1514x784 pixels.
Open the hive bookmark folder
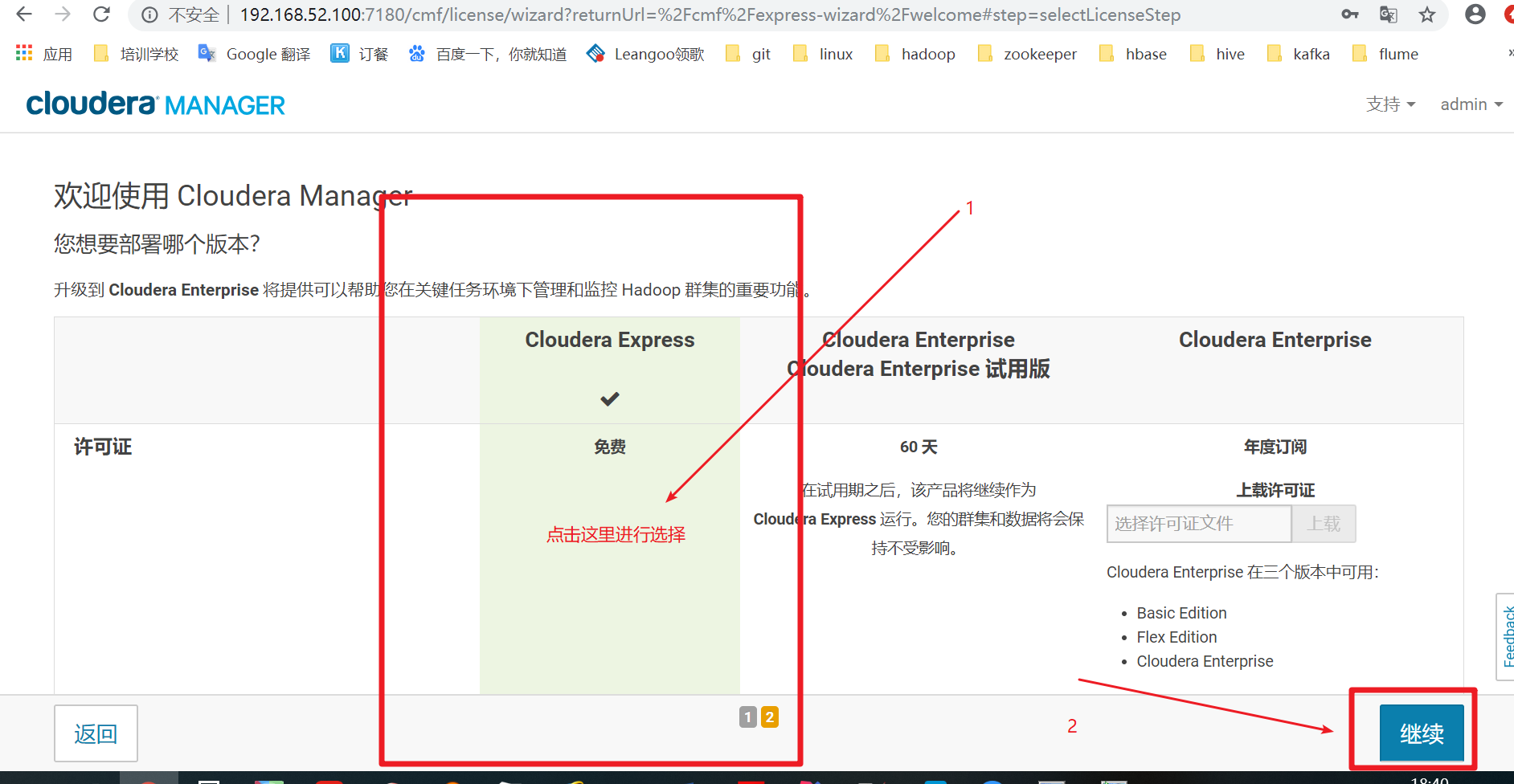coord(1217,54)
